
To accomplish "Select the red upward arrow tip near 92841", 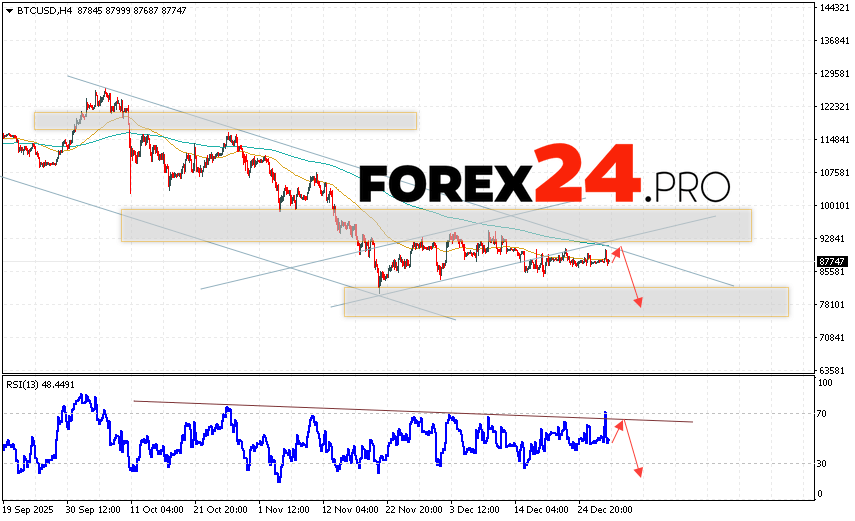I will tap(619, 249).
